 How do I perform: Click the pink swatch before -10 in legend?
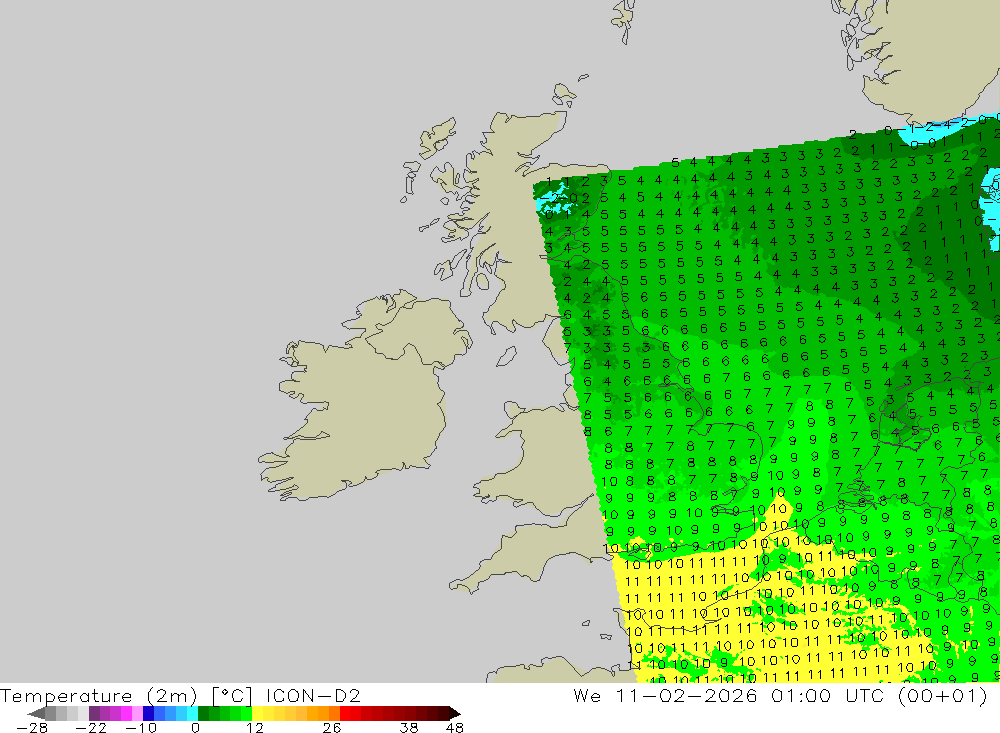pyautogui.click(x=137, y=713)
